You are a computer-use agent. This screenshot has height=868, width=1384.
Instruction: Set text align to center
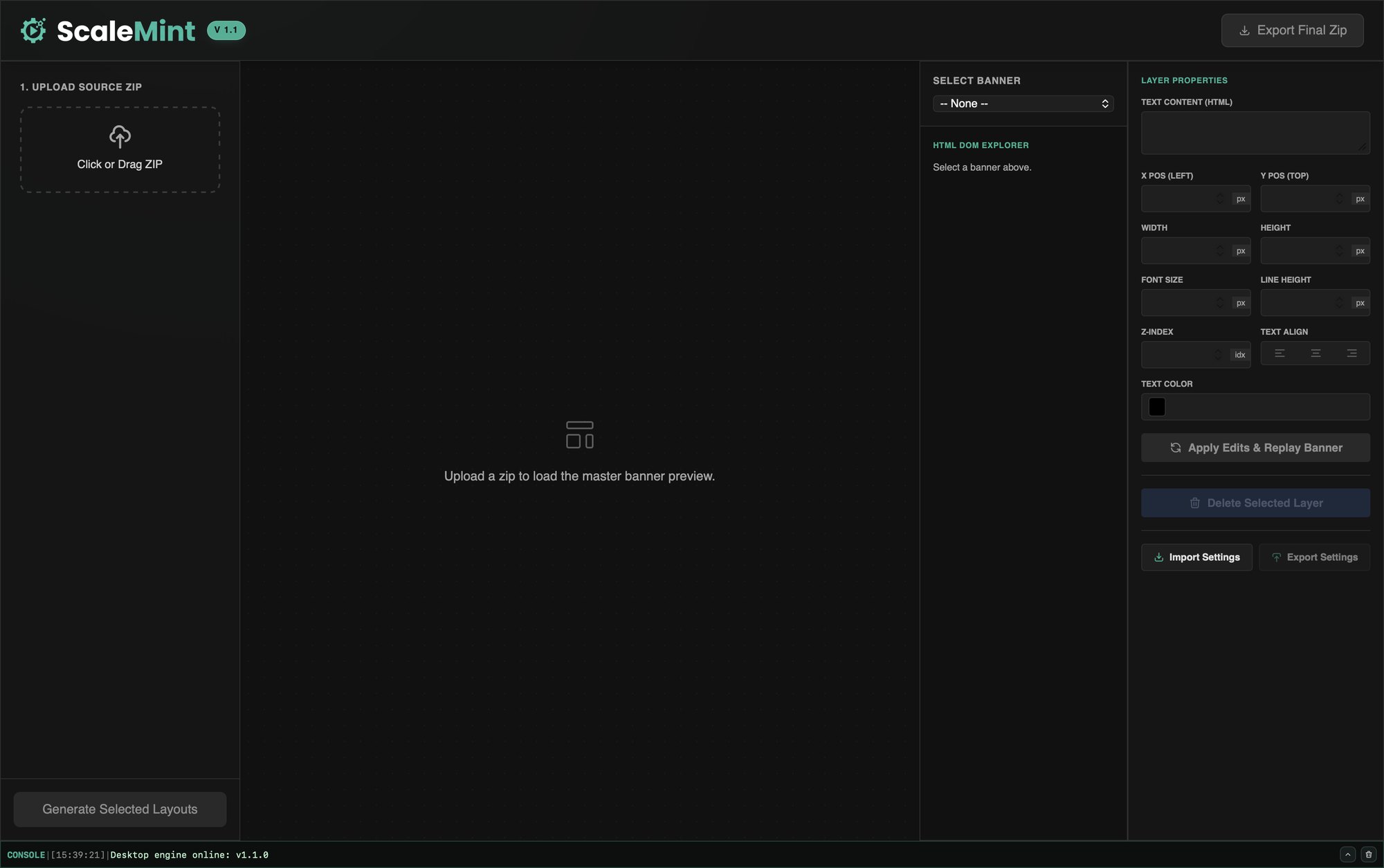pyautogui.click(x=1315, y=353)
